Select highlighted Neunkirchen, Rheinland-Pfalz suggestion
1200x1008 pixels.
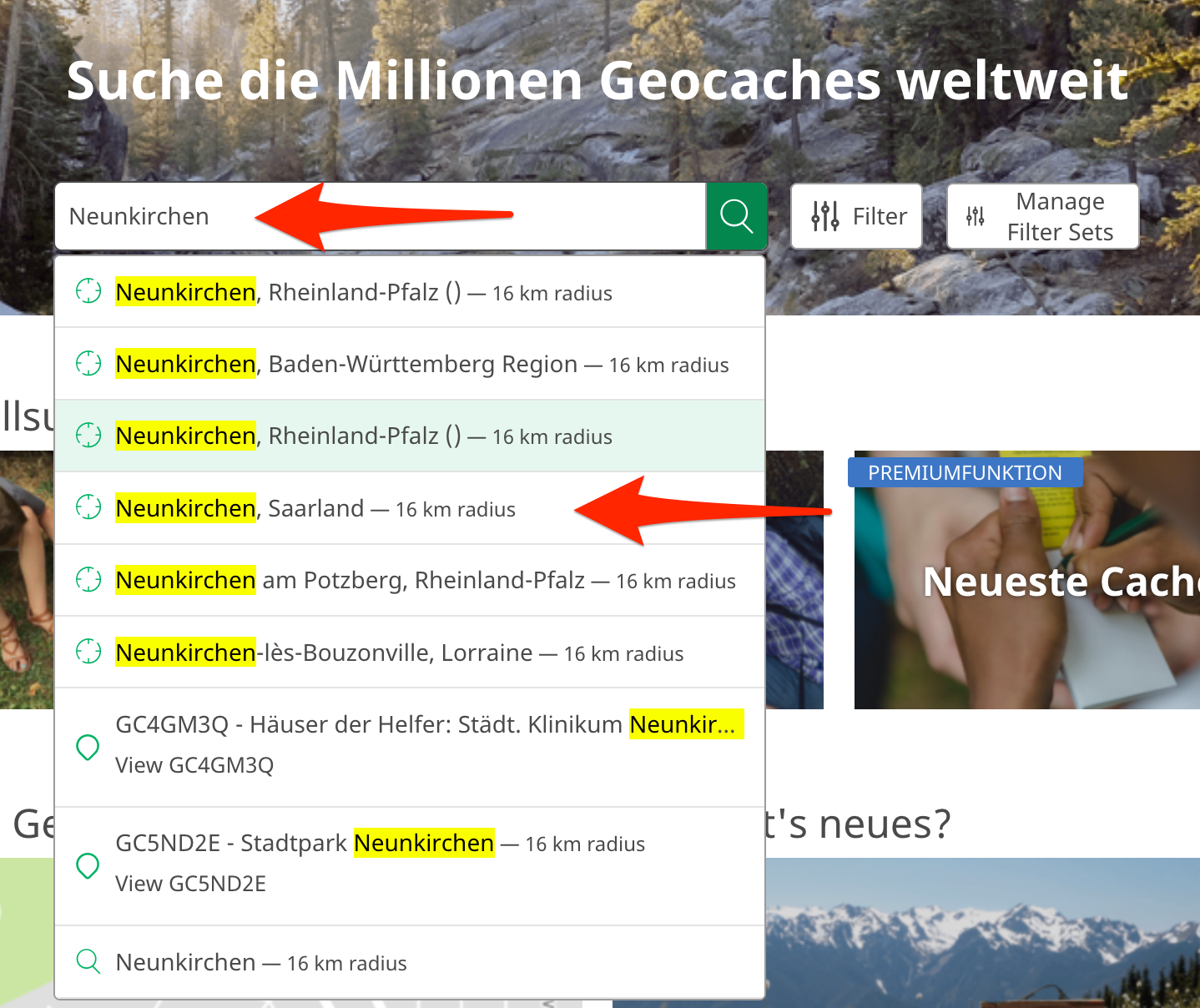[410, 436]
